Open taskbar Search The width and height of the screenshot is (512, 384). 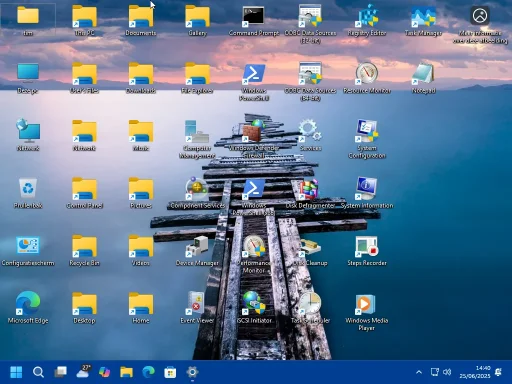[38, 372]
